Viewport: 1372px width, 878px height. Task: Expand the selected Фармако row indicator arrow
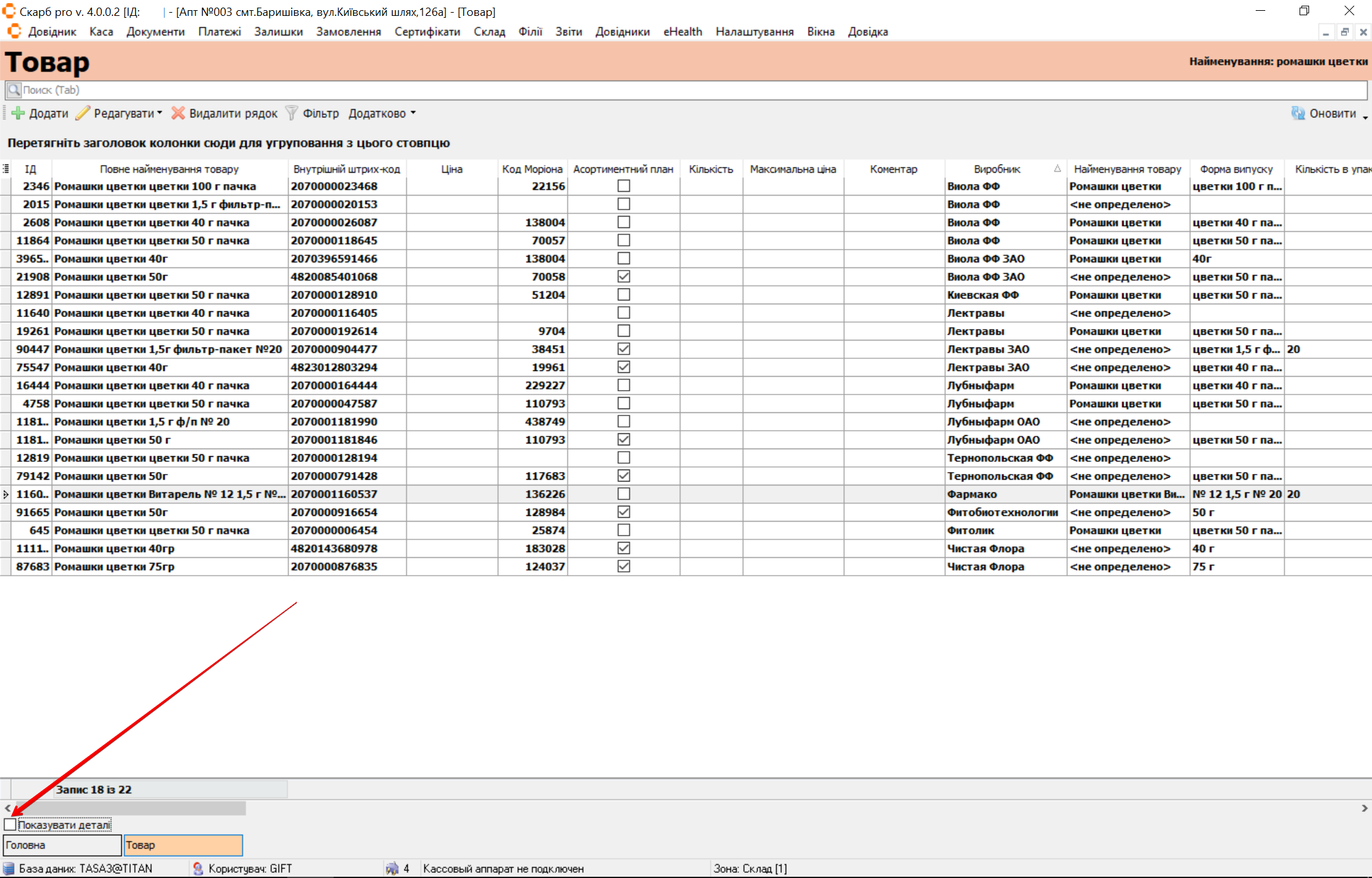(x=6, y=494)
